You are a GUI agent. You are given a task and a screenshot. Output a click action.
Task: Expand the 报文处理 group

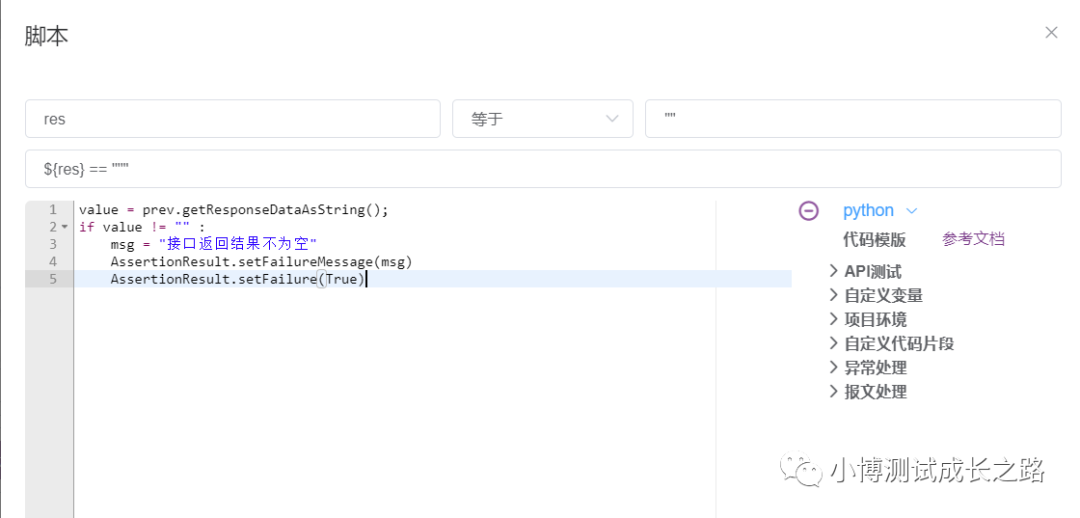click(868, 391)
